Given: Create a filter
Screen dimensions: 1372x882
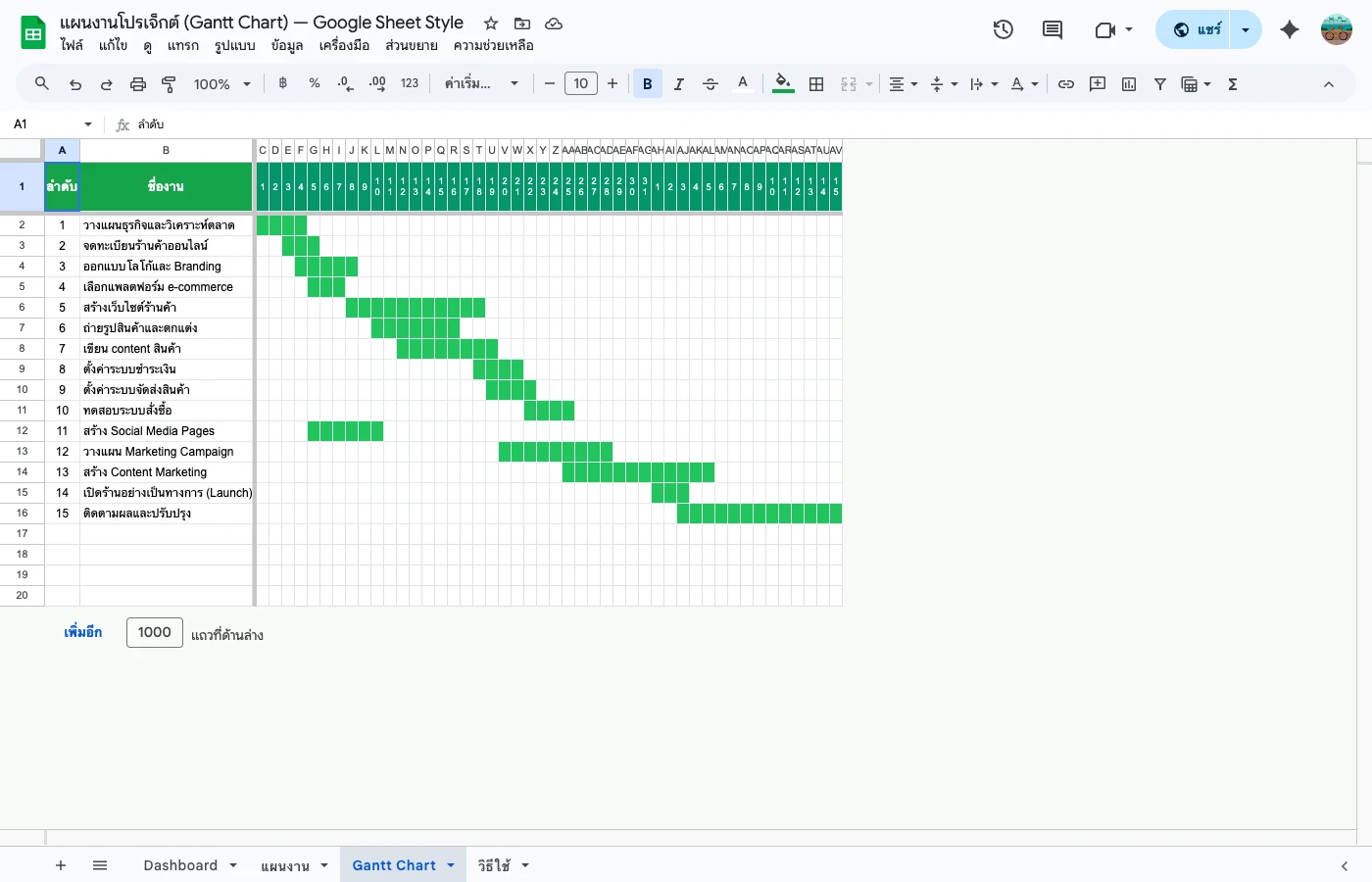Looking at the screenshot, I should pos(1159,83).
